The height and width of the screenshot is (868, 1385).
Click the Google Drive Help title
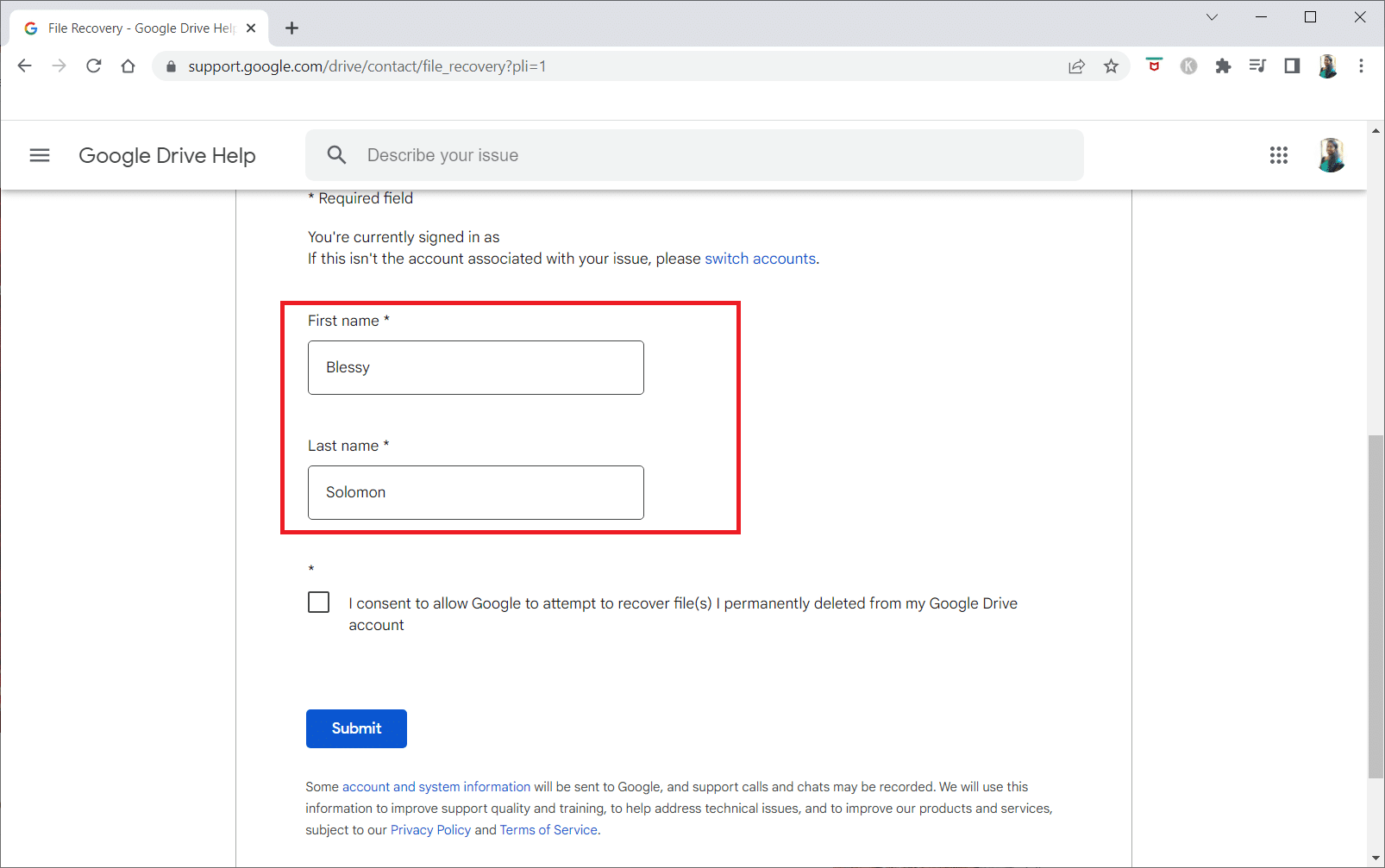(167, 155)
